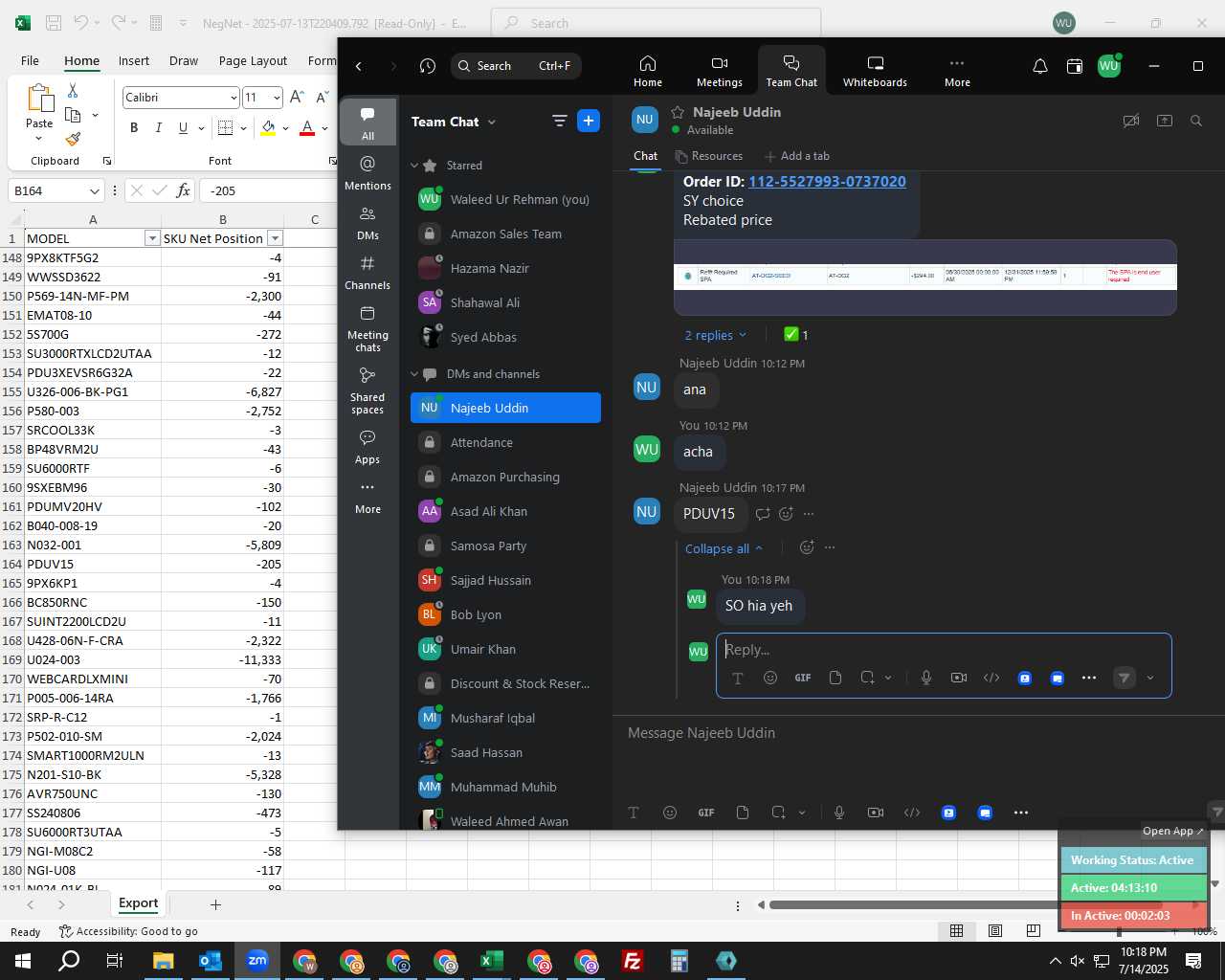Select Mentions in Zoom sidebar
Image resolution: width=1225 pixels, height=980 pixels.
(367, 173)
